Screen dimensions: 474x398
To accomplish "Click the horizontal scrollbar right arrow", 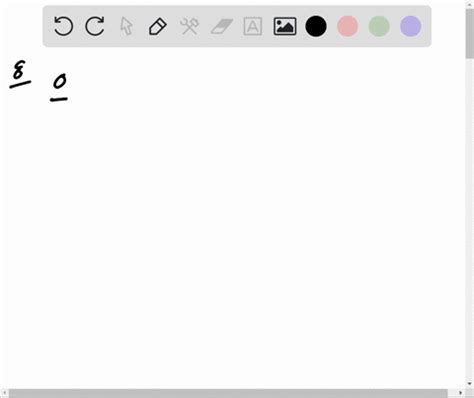I will point(460,393).
